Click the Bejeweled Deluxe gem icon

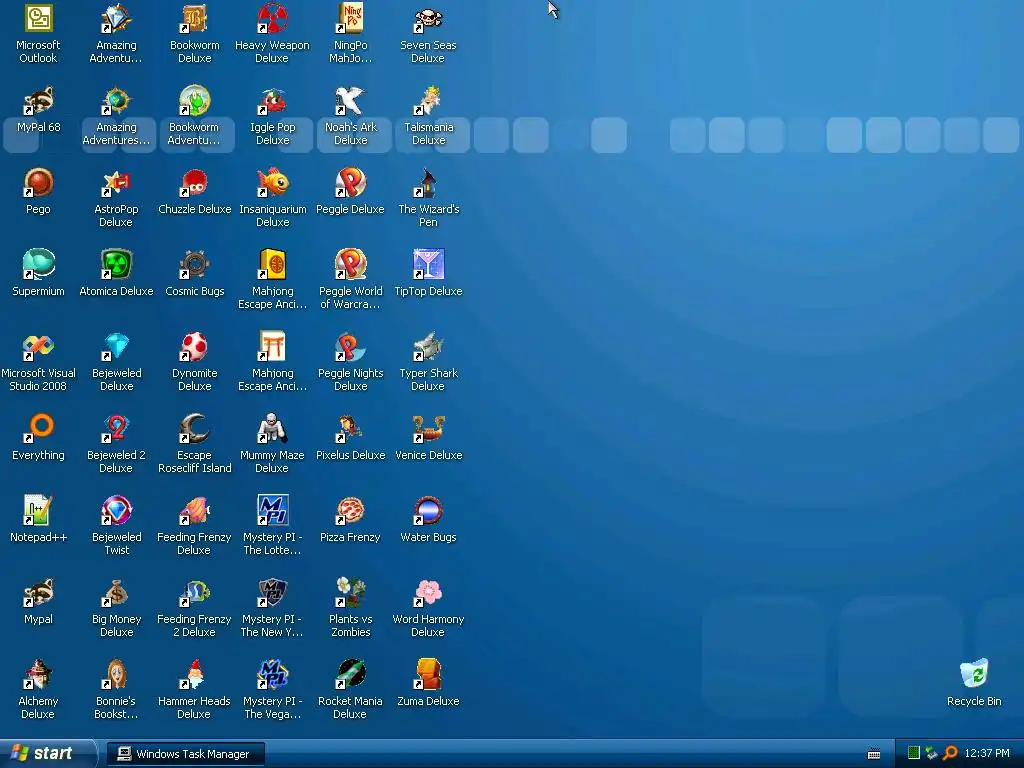(x=116, y=347)
